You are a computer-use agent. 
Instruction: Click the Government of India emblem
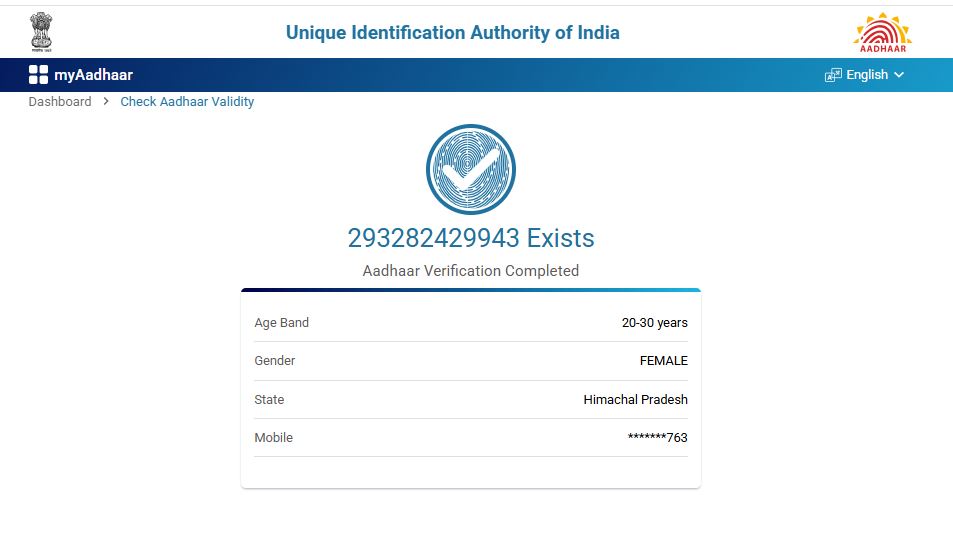click(41, 32)
